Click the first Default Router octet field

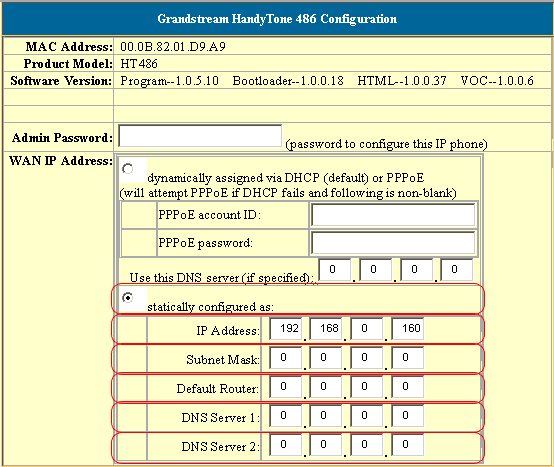click(x=285, y=386)
